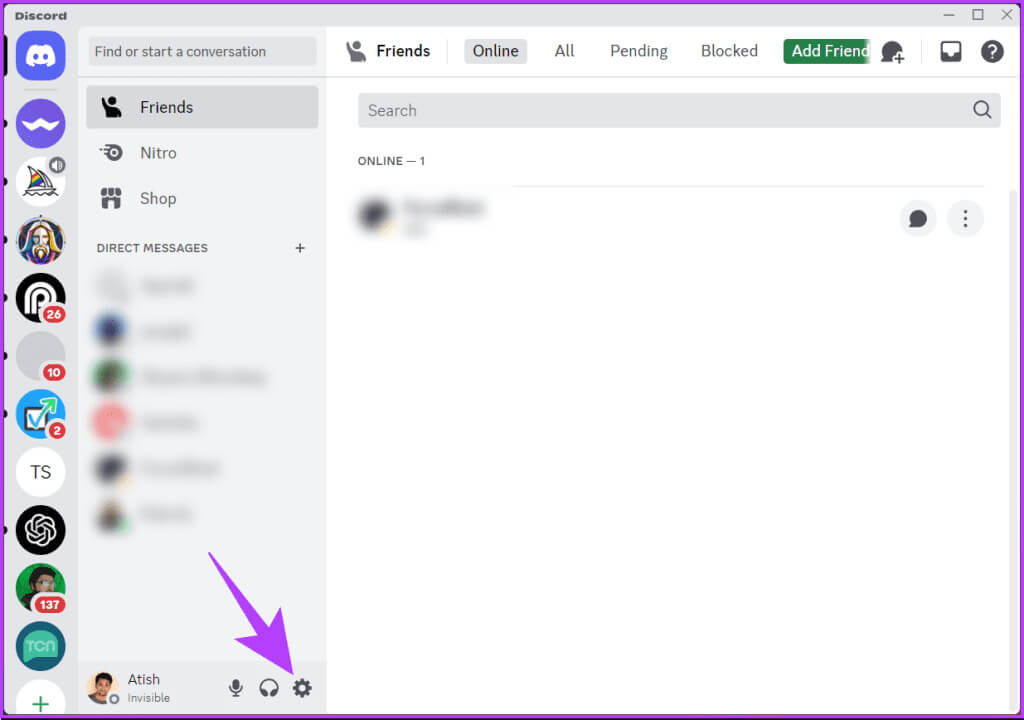Open server with 137 notifications badge
Screen dimensions: 1024x720
click(40, 588)
